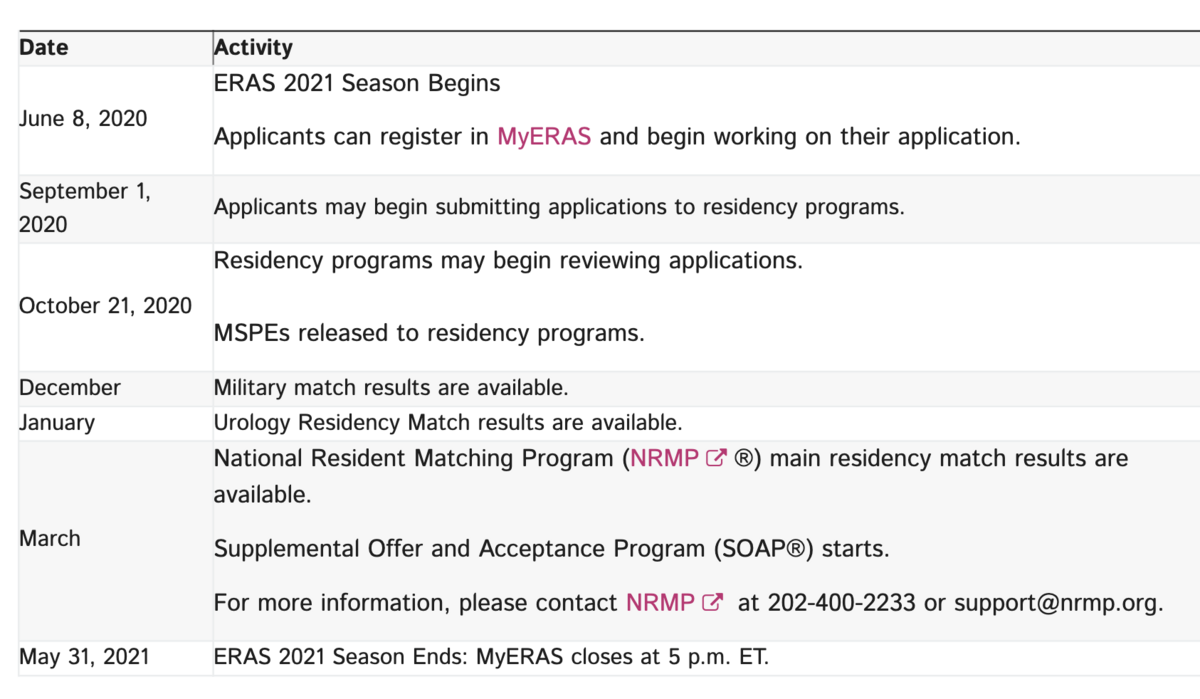Open the MyERAS link
The image size is (1200, 699).
pyautogui.click(x=544, y=137)
